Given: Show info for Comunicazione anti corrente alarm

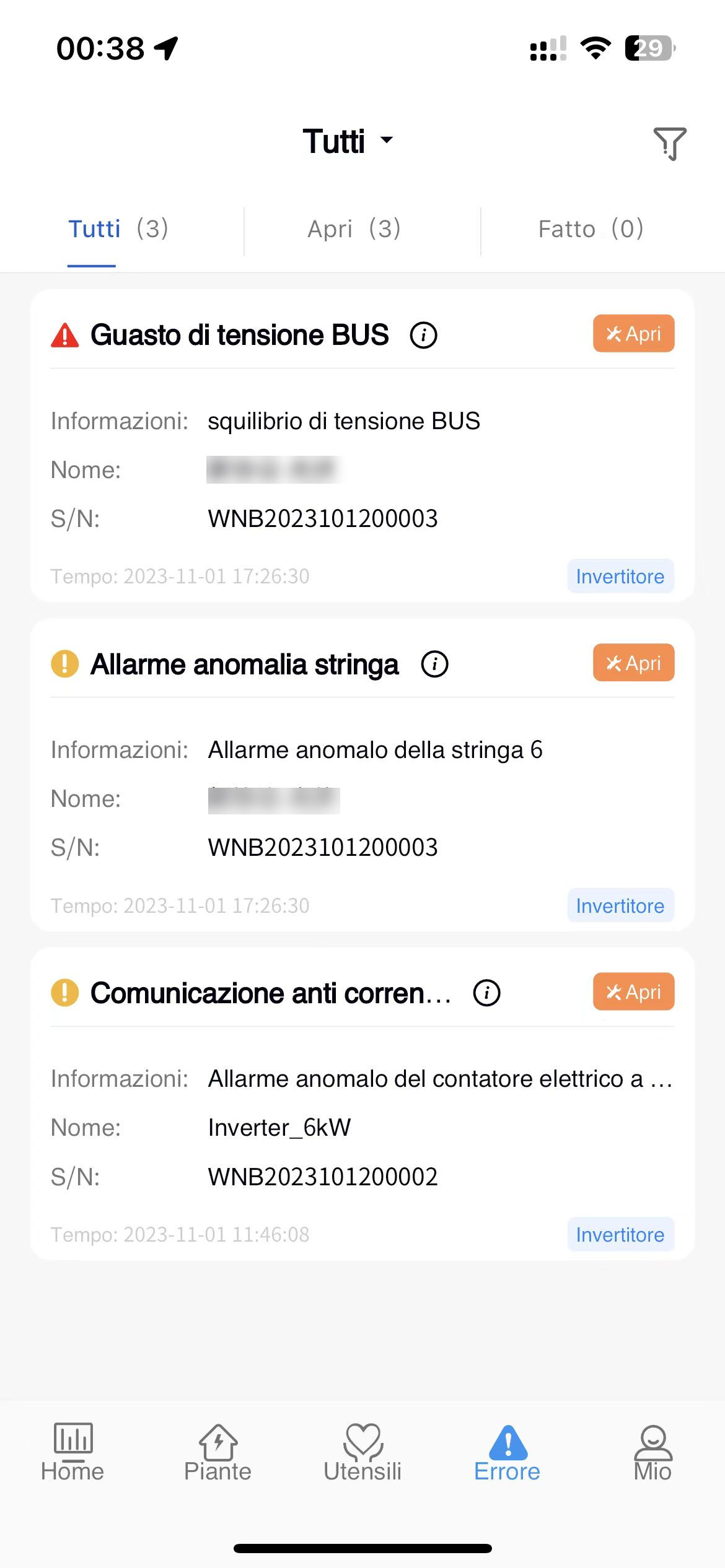Looking at the screenshot, I should click(x=487, y=993).
